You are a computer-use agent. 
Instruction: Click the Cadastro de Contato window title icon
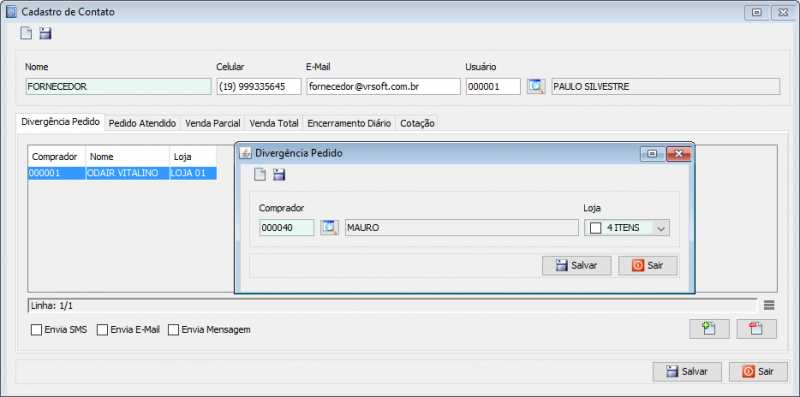11,12
